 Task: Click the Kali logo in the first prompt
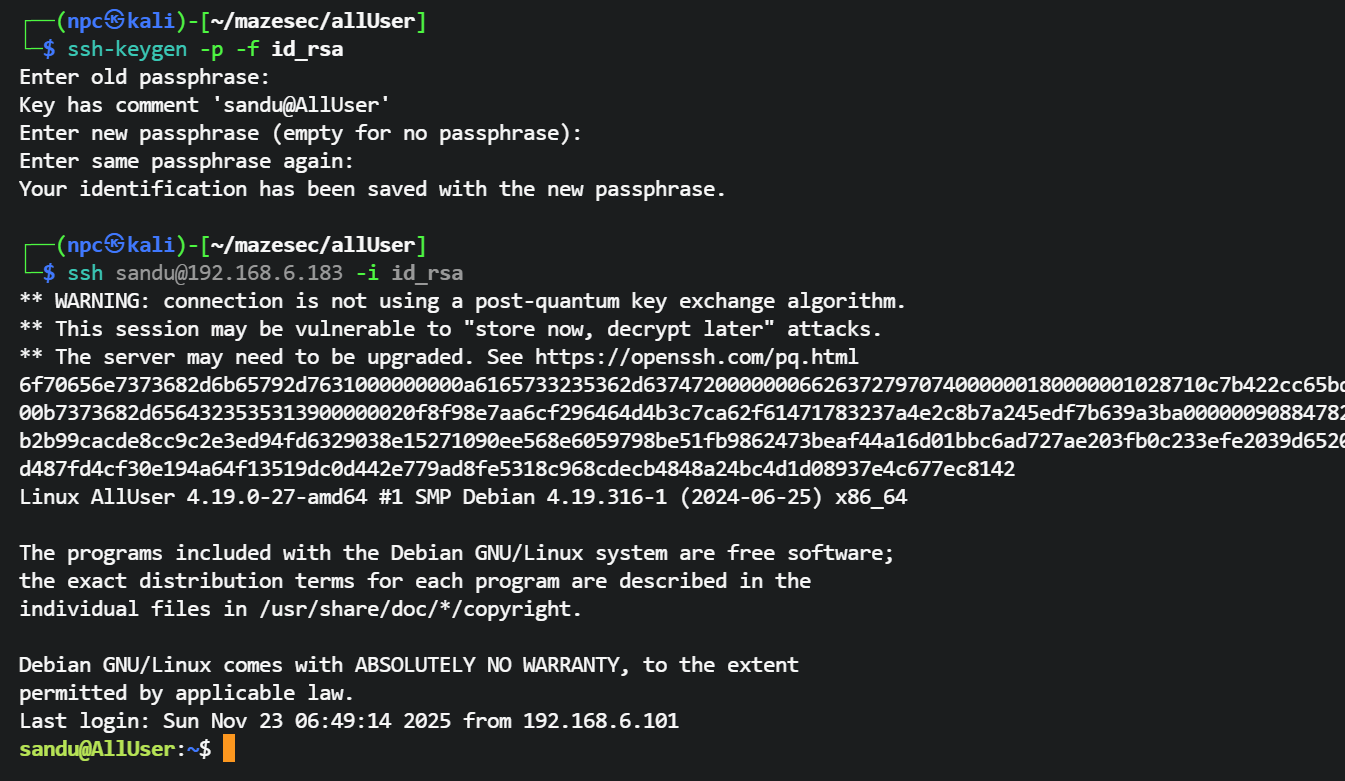[115, 20]
